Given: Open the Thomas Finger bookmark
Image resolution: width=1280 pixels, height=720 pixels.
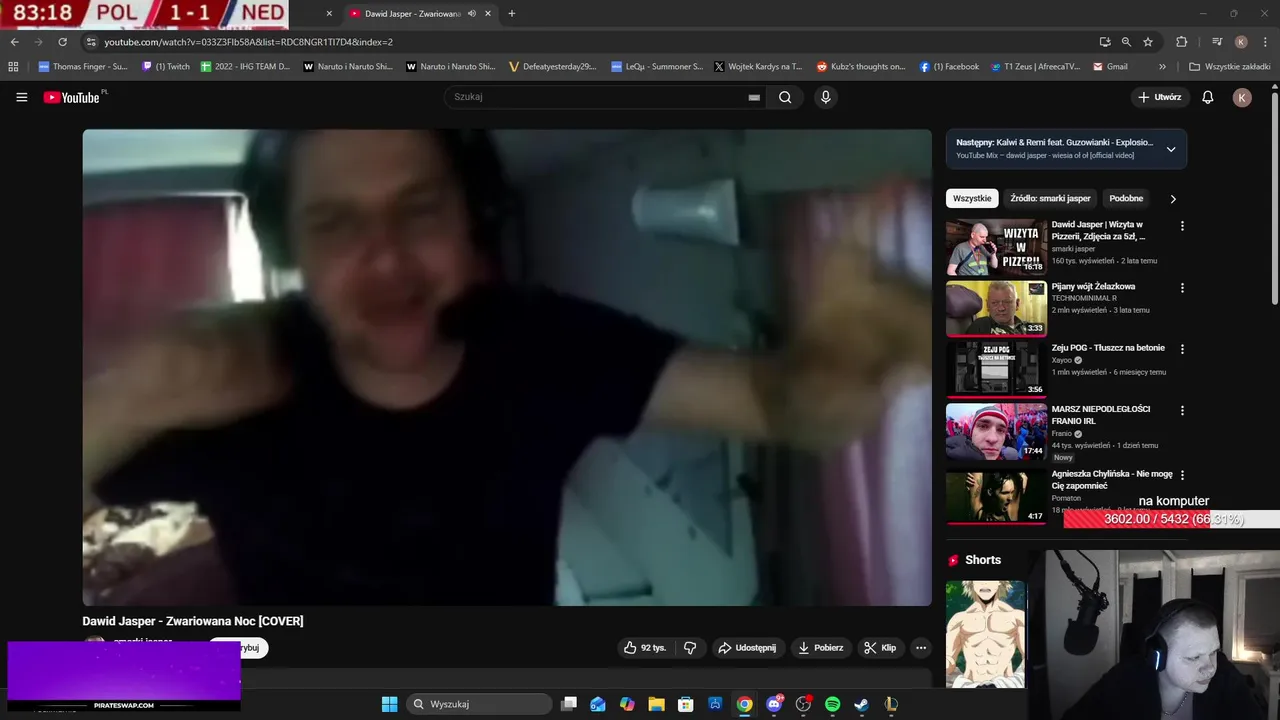Looking at the screenshot, I should [x=83, y=67].
